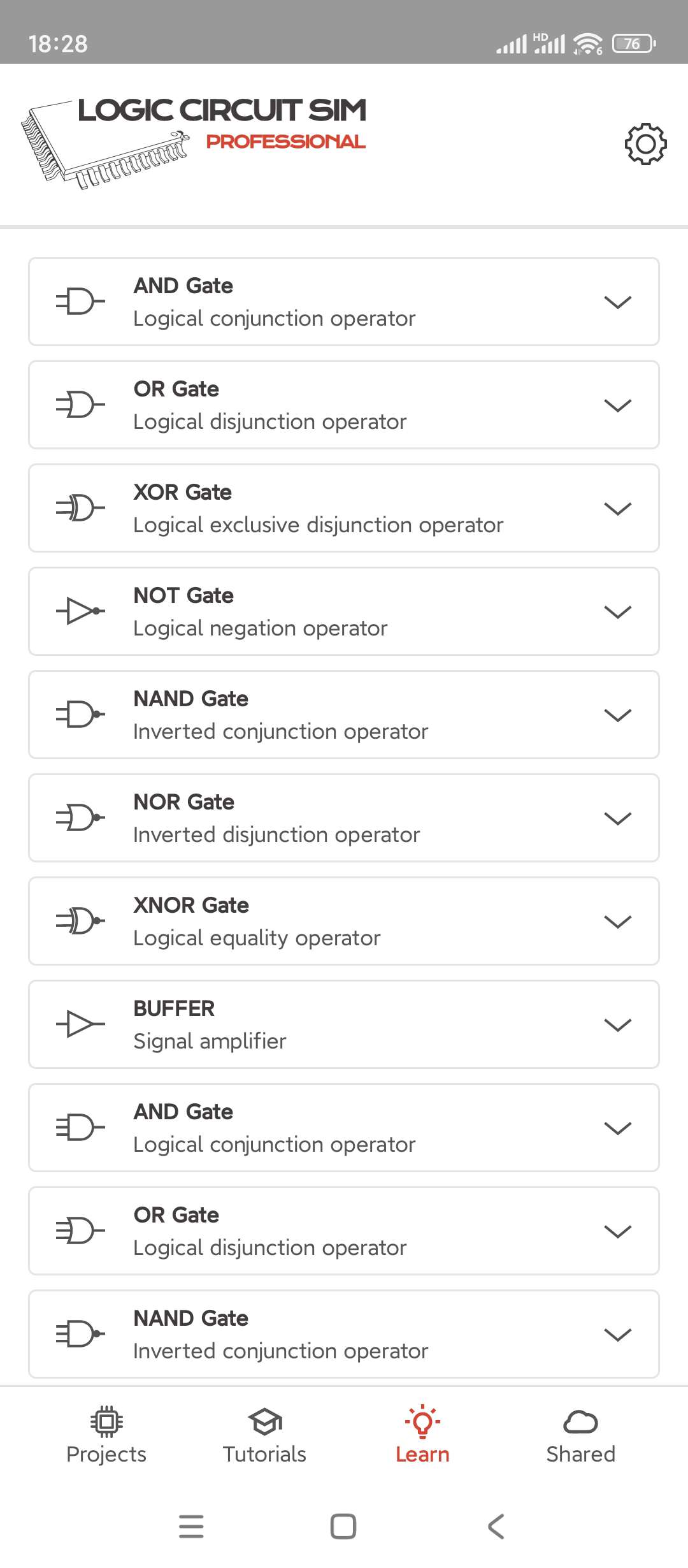Screen dimensions: 688x1568
Task: Click the BUFFER symbol icon
Action: pyautogui.click(x=80, y=1024)
